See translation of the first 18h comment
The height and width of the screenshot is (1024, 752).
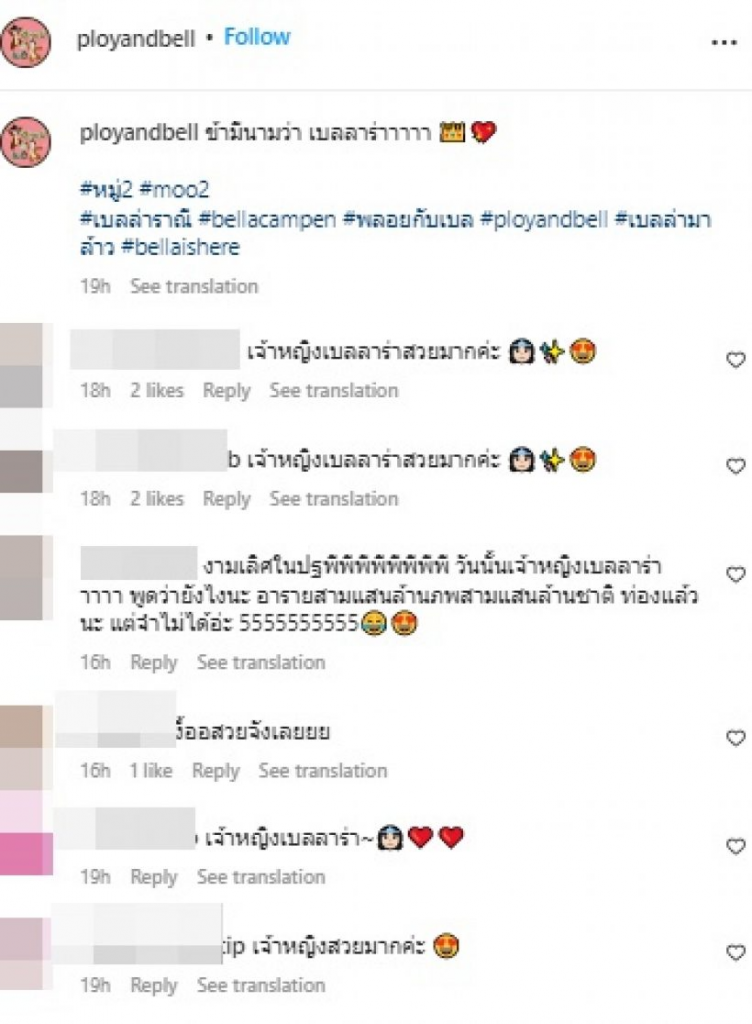(x=334, y=391)
